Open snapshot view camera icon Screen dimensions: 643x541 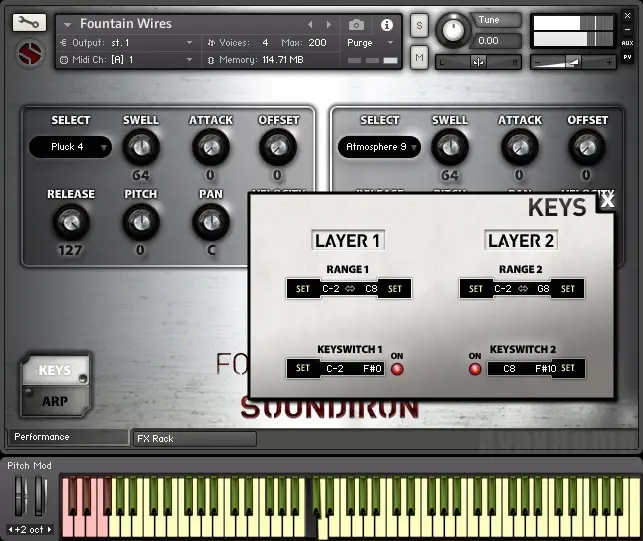tap(356, 25)
